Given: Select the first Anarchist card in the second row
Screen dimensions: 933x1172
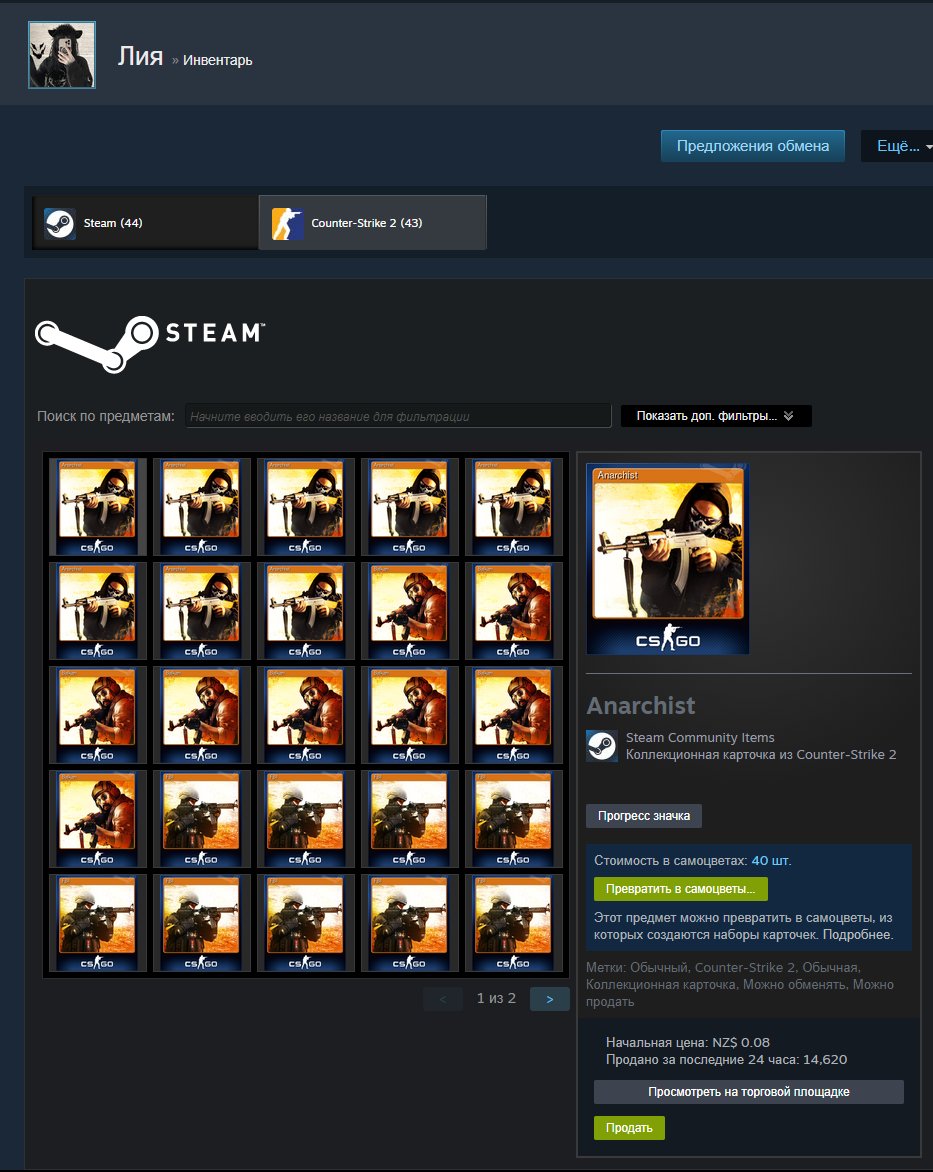Looking at the screenshot, I should click(x=97, y=611).
